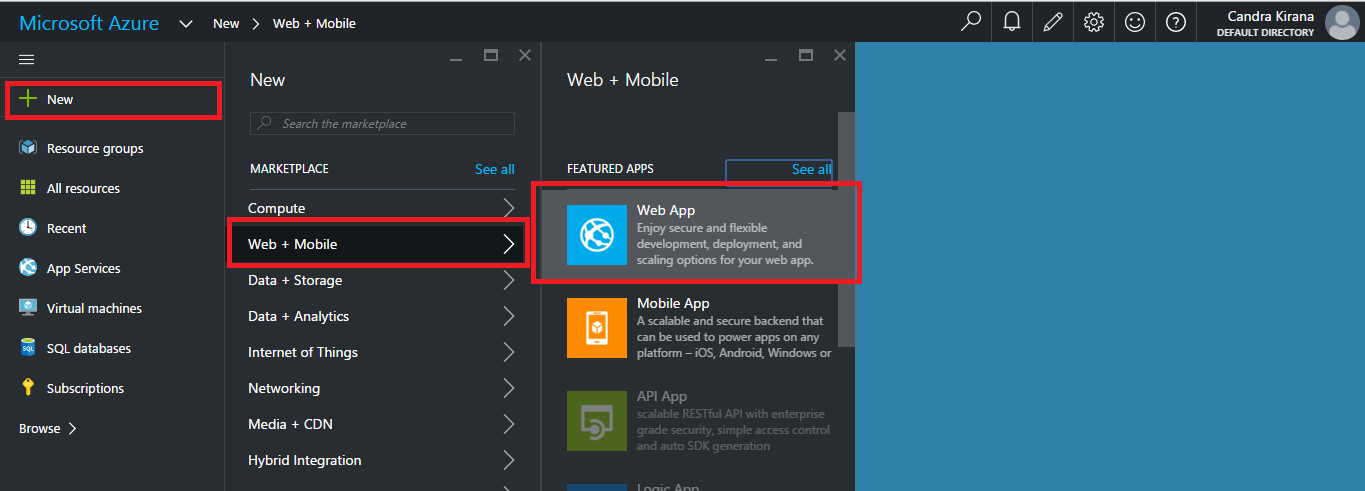Click the pencil edit dashboard icon
This screenshot has width=1365, height=491.
1052,22
